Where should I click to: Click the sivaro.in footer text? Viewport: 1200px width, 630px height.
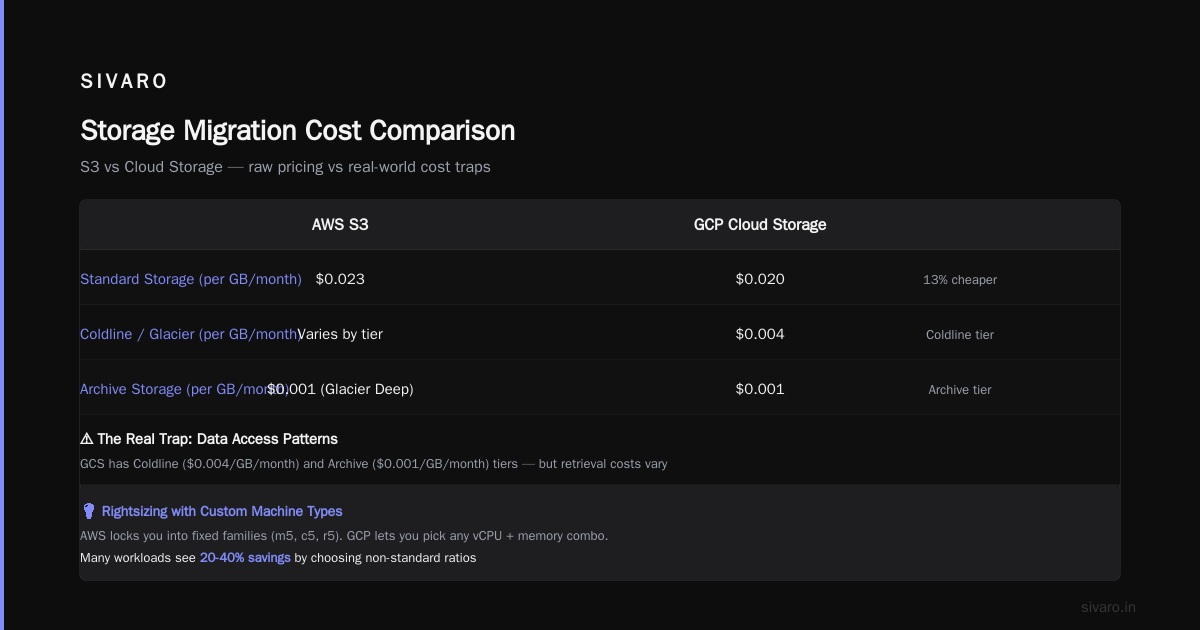pyautogui.click(x=1109, y=607)
